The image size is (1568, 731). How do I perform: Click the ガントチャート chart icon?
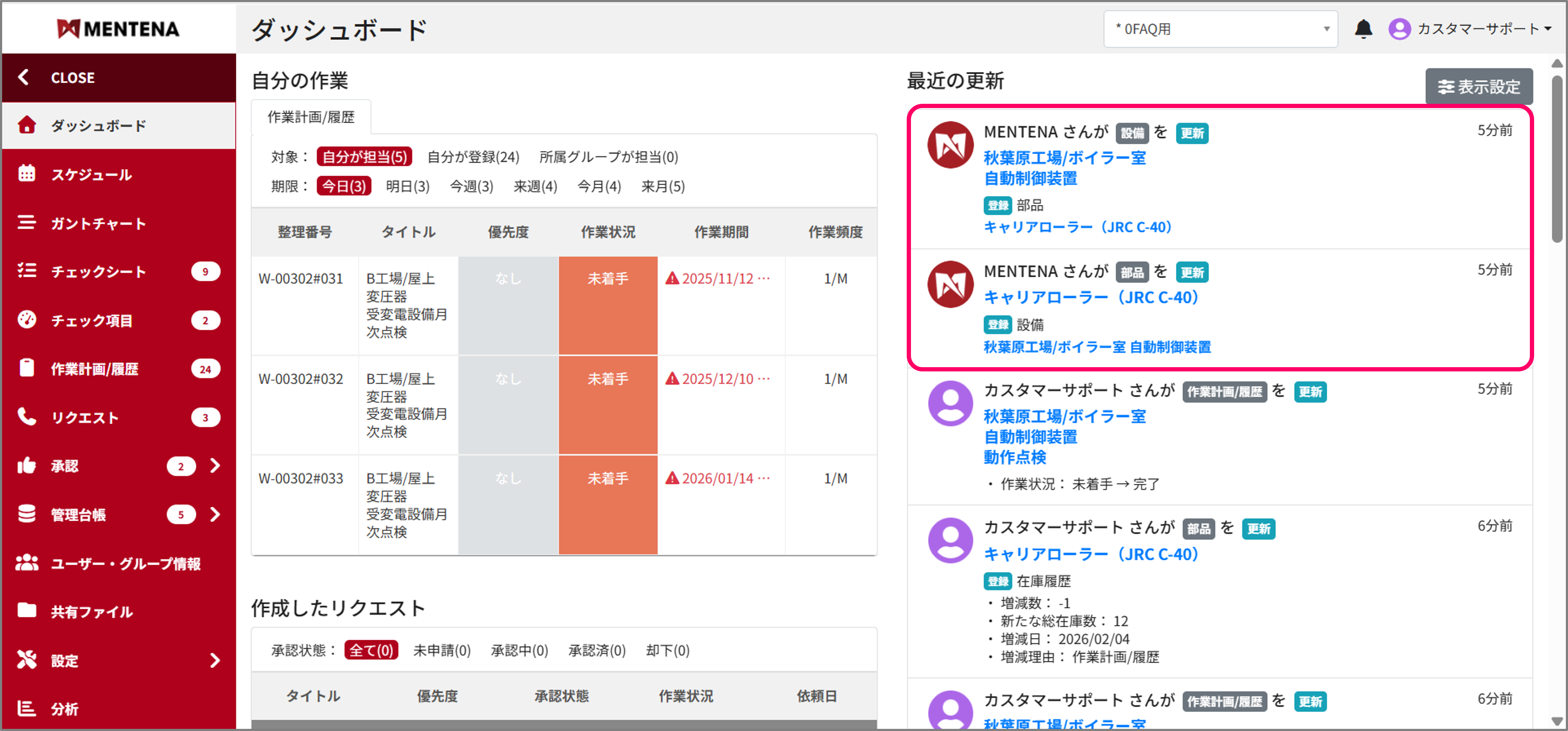27,223
